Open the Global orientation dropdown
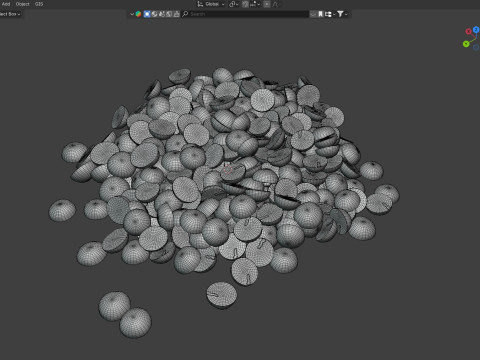Screen dimensions: 480x360 point(215,4)
